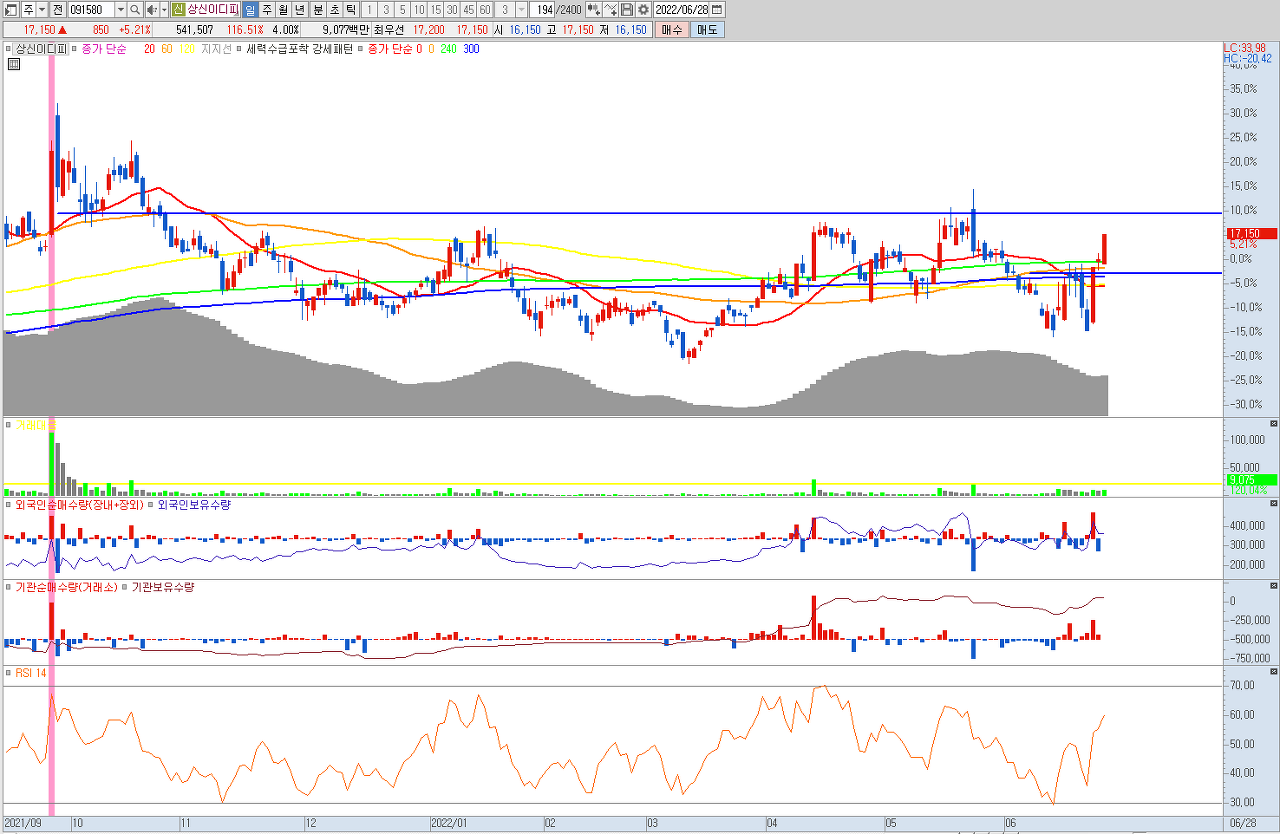This screenshot has height=834, width=1280.
Task: Click the data grid icon below 상신이디피
Action: (13, 64)
